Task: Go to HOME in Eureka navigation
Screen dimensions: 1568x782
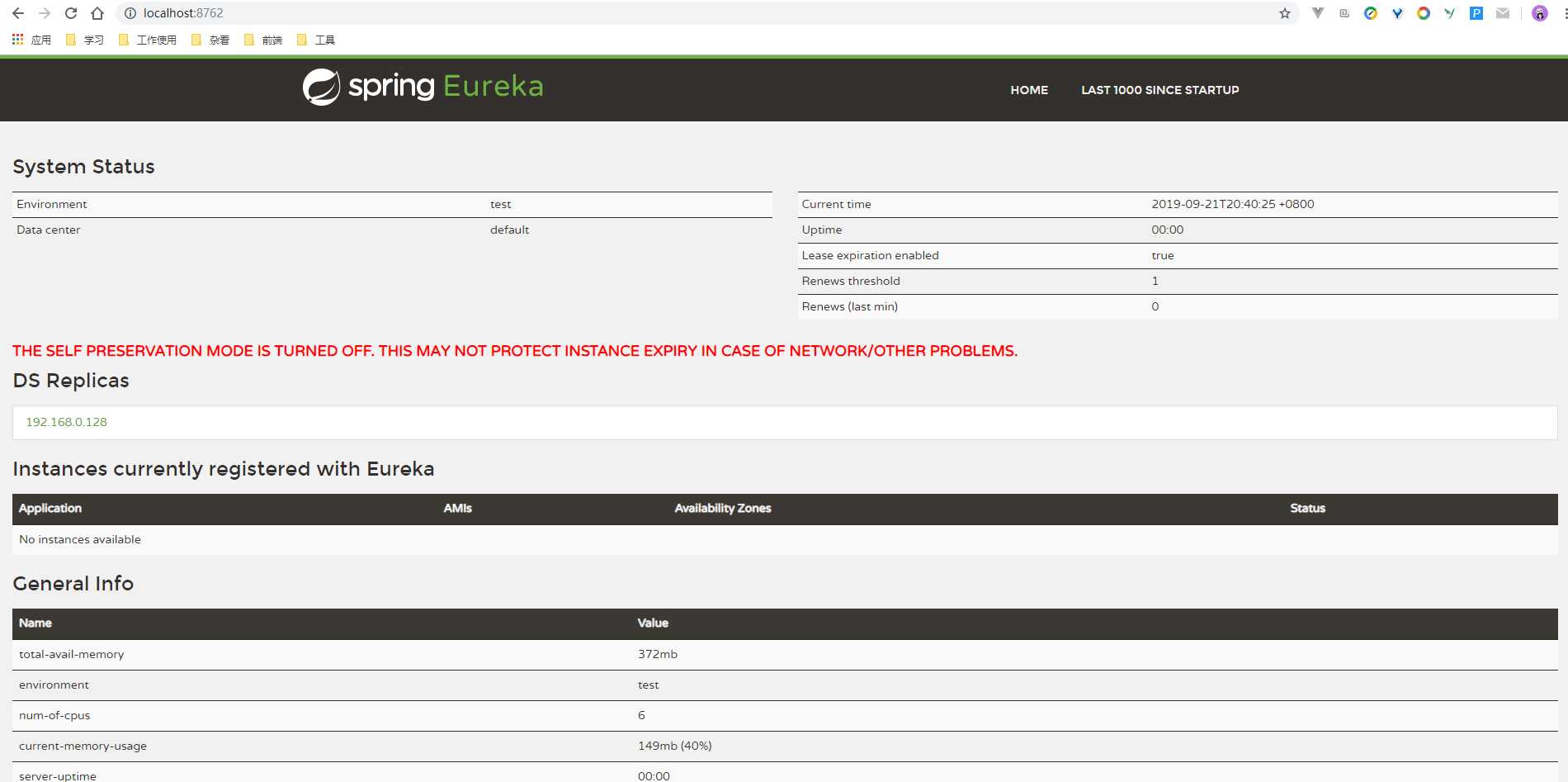Action: point(1029,90)
